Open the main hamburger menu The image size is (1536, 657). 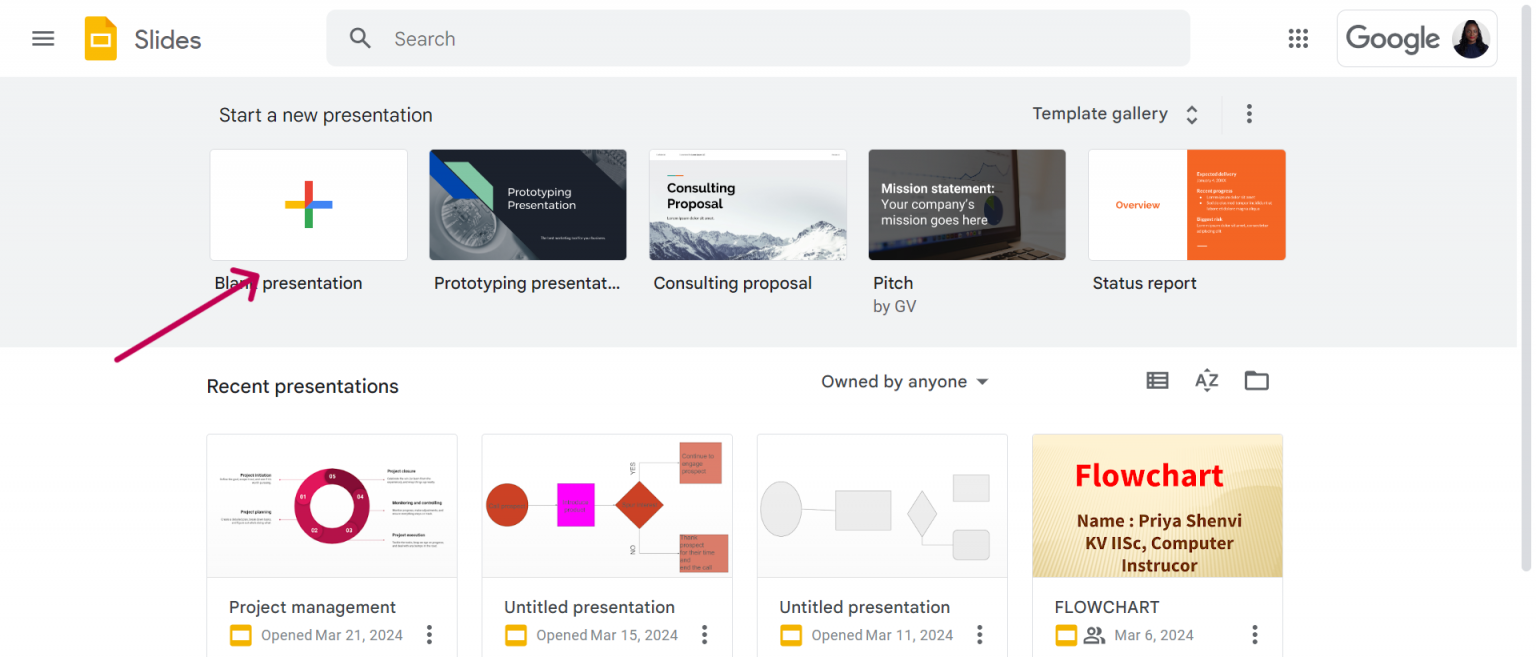click(x=43, y=38)
